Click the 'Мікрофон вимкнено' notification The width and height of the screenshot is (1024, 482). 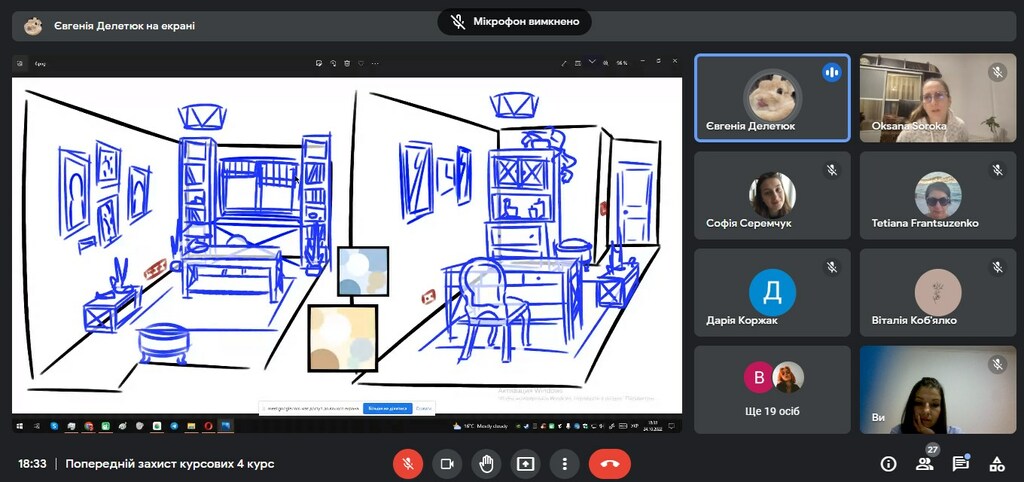[515, 22]
